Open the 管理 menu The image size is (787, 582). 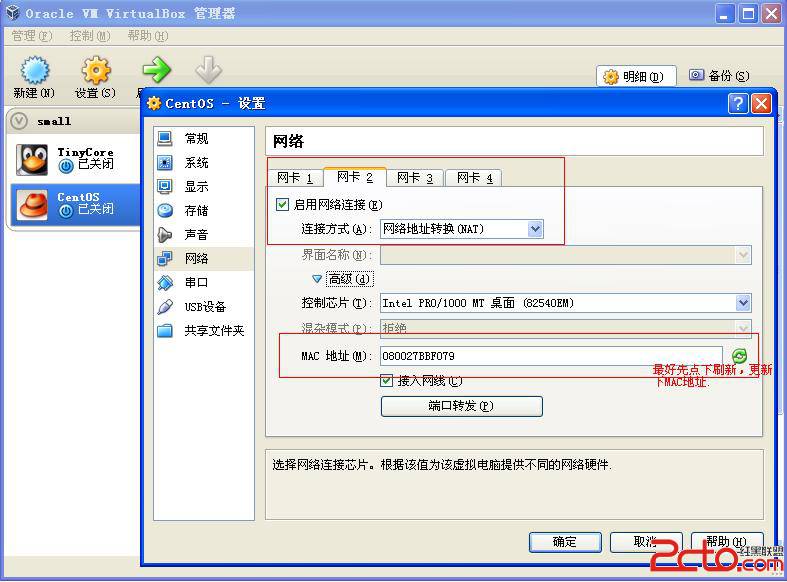pos(31,36)
